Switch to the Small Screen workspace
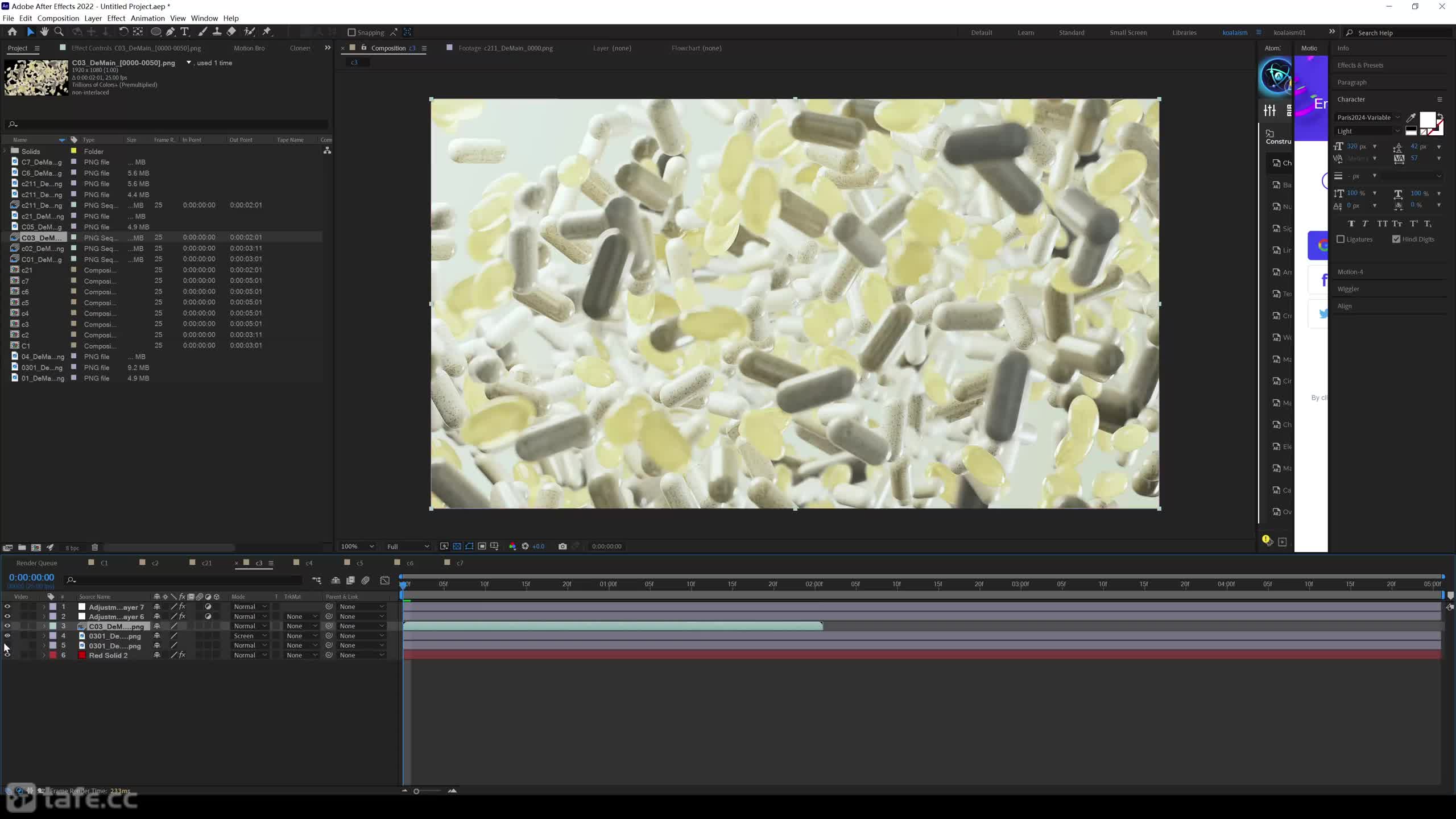This screenshot has width=1456, height=819. [x=1128, y=32]
